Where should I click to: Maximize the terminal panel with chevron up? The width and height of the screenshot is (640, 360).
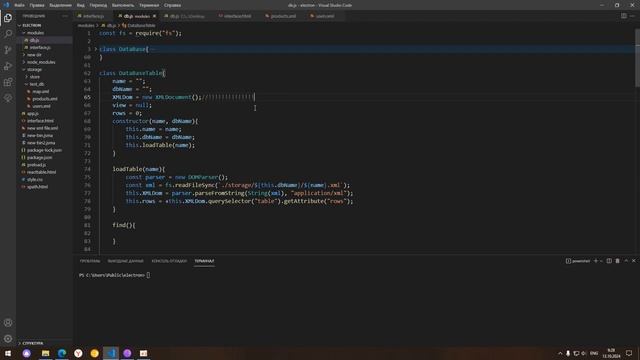coord(626,261)
